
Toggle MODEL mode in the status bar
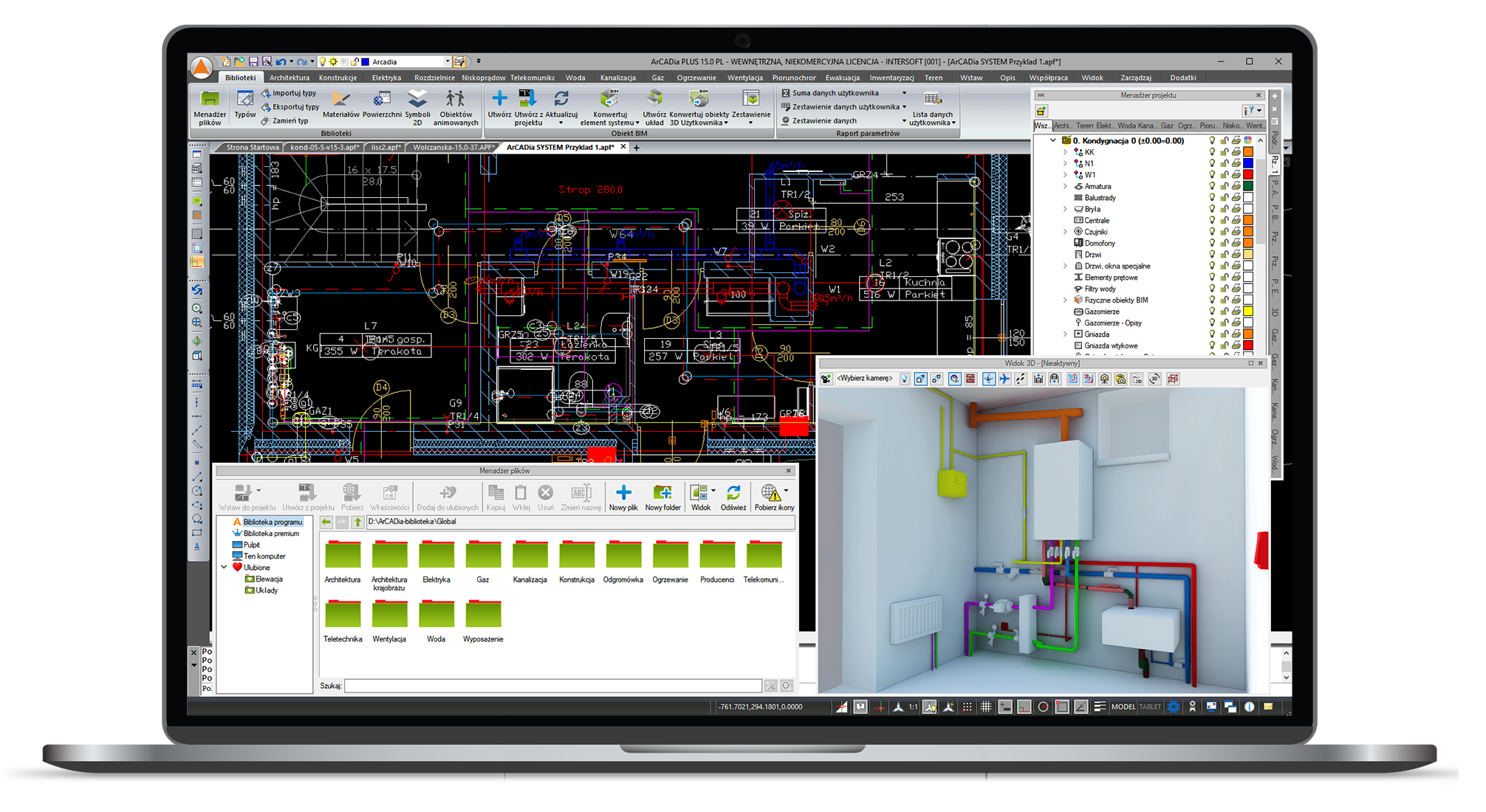(1123, 707)
